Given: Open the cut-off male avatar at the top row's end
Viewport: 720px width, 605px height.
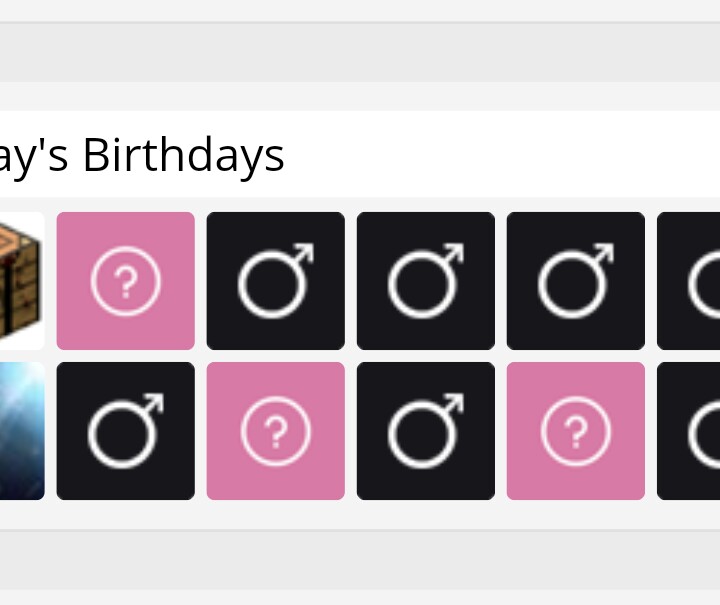Looking at the screenshot, I should tap(688, 280).
